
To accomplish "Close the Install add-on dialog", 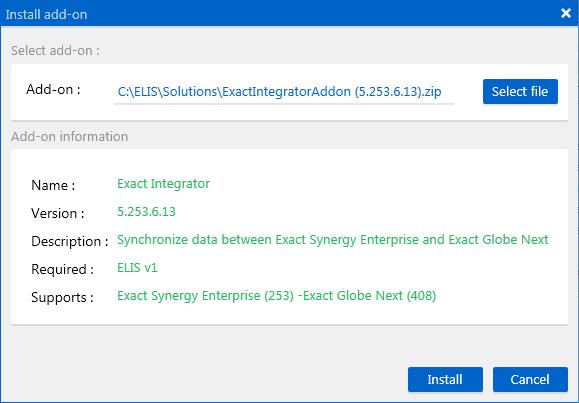I will pyautogui.click(x=566, y=13).
